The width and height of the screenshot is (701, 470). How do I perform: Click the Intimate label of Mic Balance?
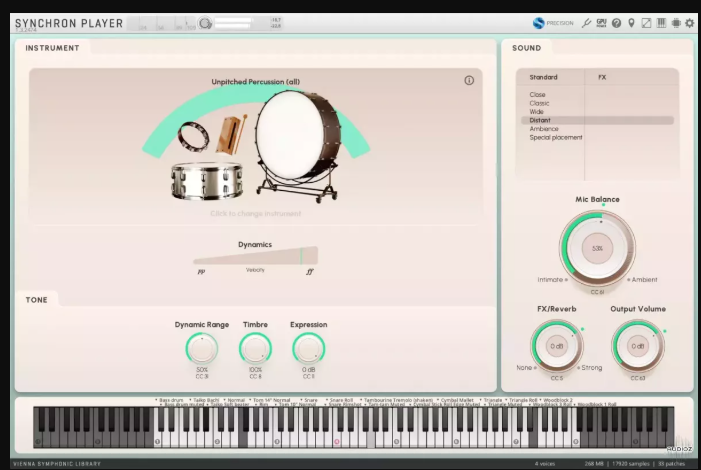[x=550, y=279]
